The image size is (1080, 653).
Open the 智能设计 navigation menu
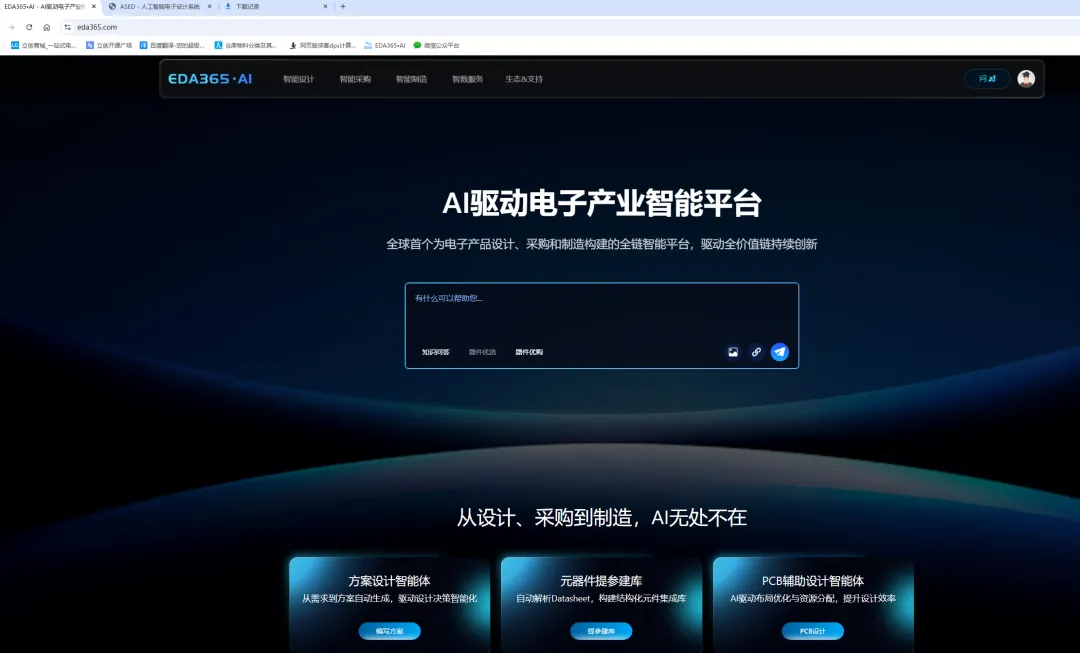coord(298,79)
